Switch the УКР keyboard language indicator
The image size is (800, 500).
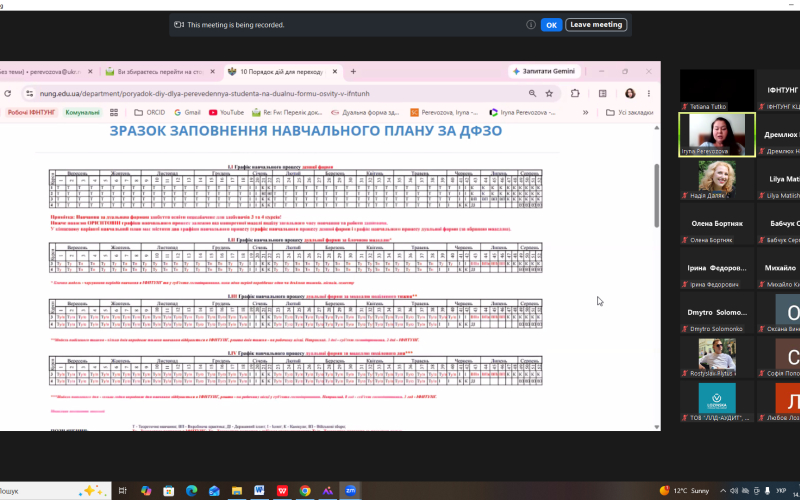[781, 491]
